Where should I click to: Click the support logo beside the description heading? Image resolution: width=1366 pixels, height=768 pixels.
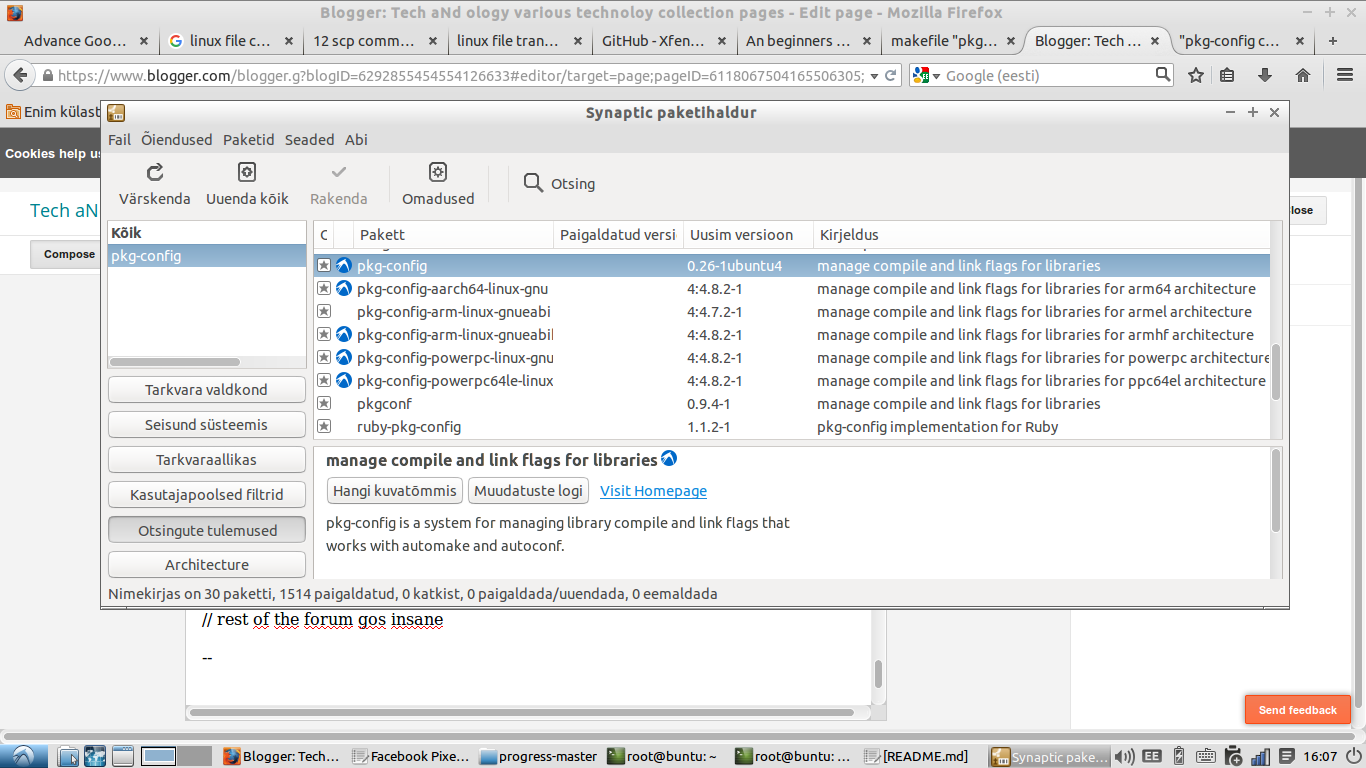pos(669,459)
